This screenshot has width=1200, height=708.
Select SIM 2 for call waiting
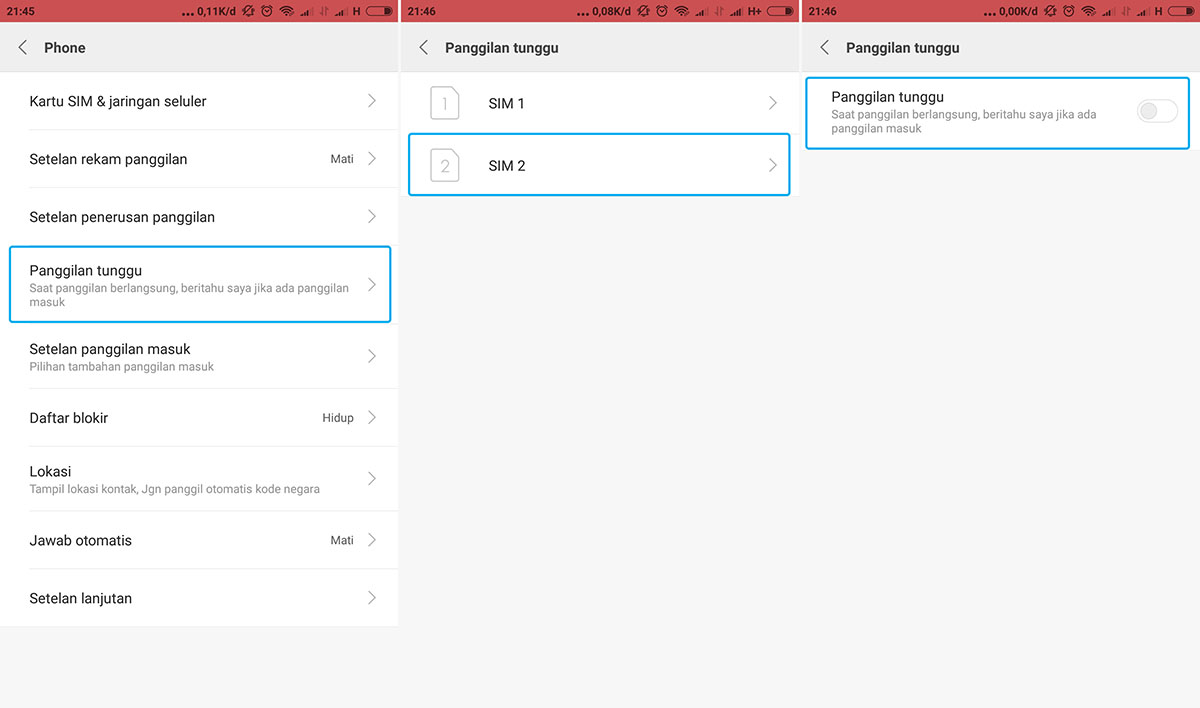coord(599,165)
